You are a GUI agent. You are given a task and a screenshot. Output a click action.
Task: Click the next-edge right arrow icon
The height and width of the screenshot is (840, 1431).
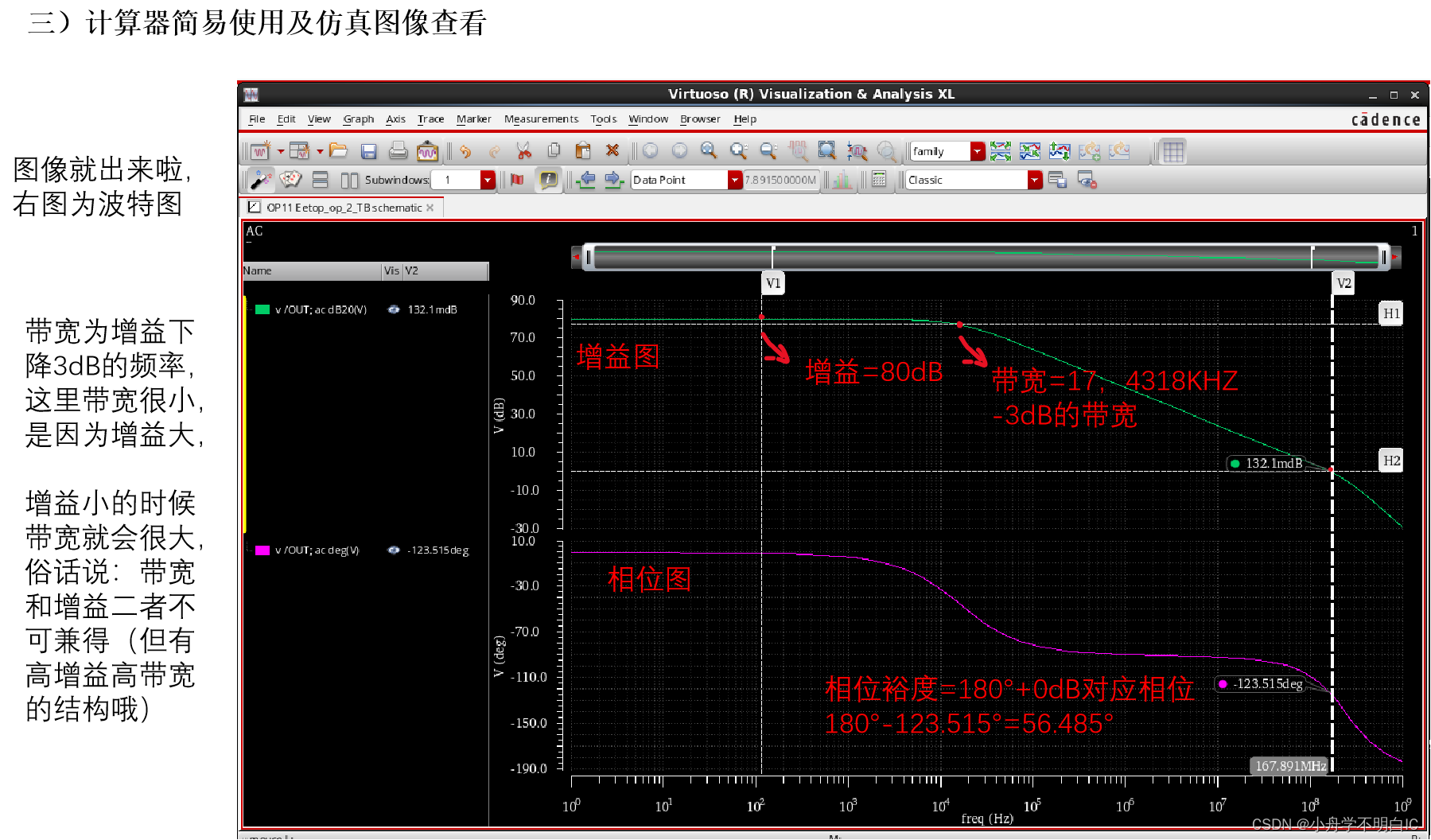pos(613,180)
